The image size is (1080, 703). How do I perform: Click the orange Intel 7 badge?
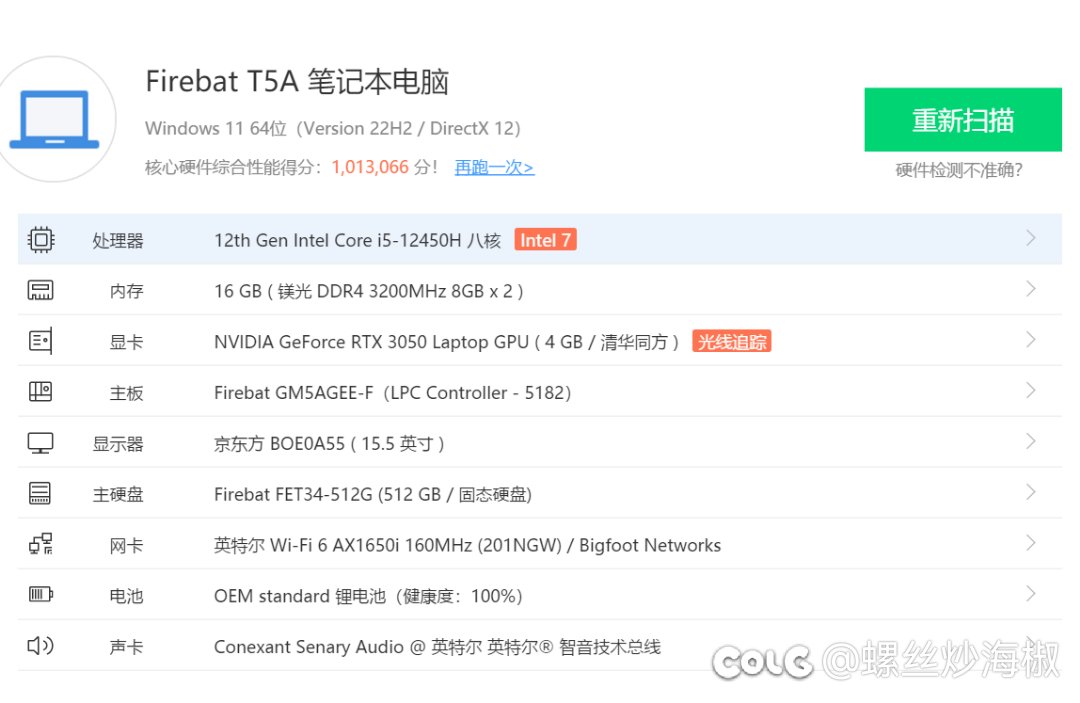click(545, 239)
